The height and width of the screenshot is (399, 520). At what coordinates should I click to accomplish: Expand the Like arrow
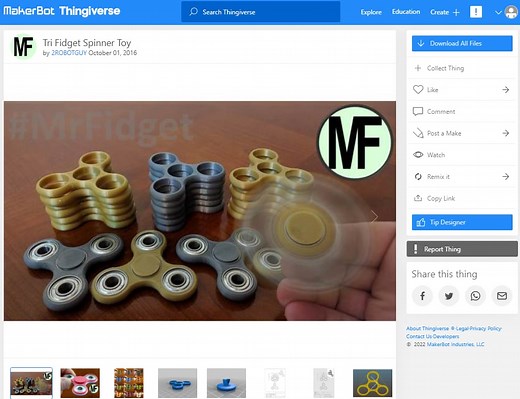tap(506, 90)
